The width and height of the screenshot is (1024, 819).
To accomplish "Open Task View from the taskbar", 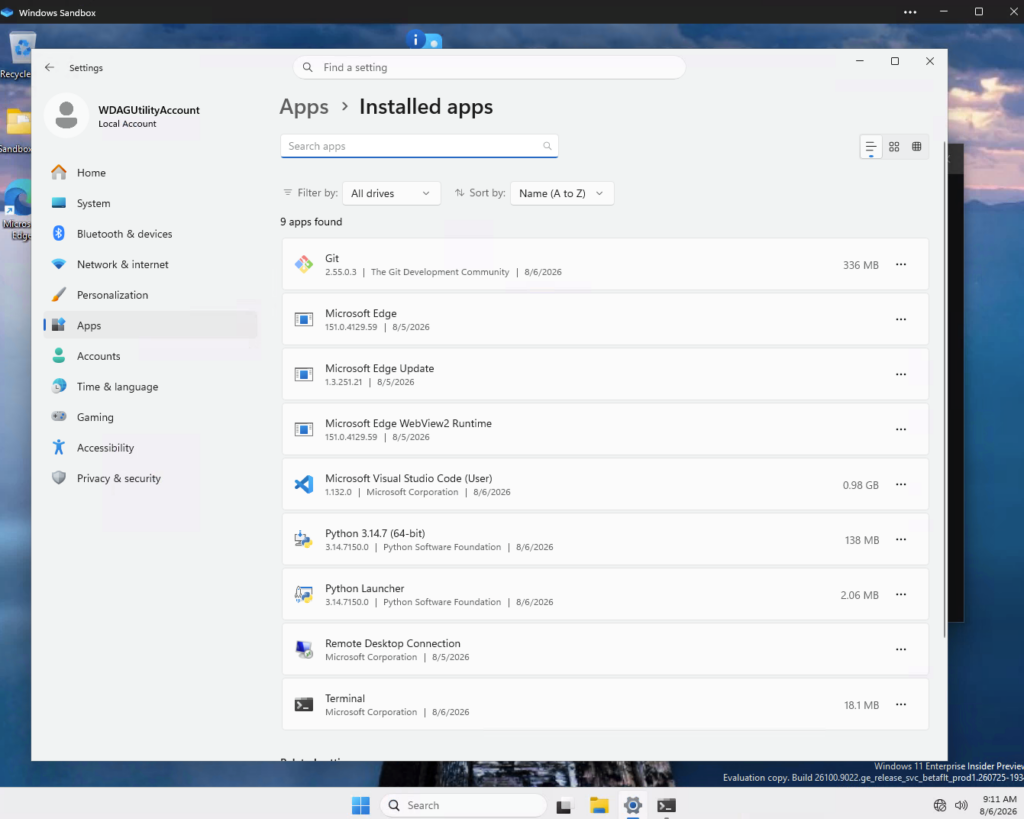I will [x=564, y=805].
